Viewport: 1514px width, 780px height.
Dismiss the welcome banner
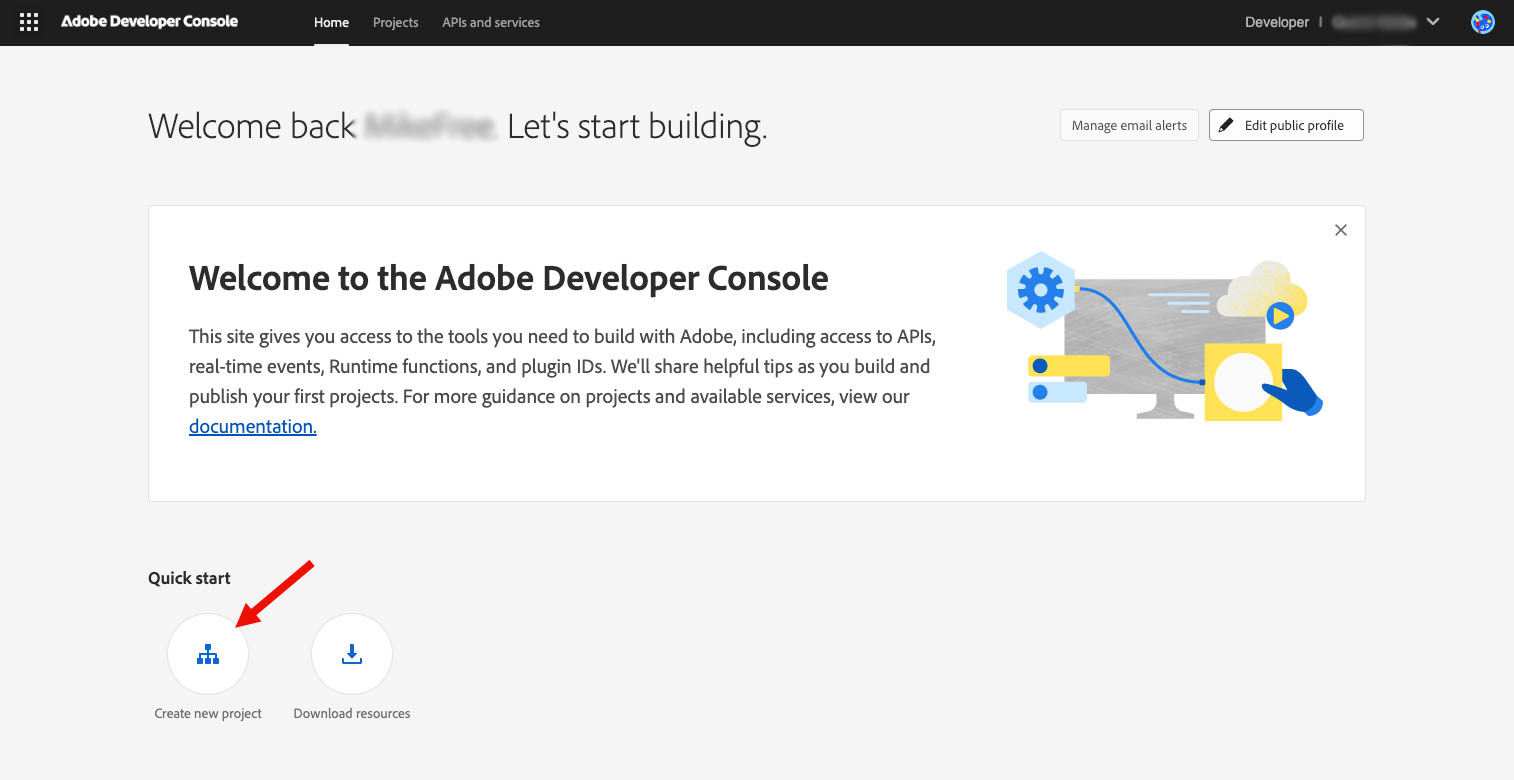tap(1341, 229)
